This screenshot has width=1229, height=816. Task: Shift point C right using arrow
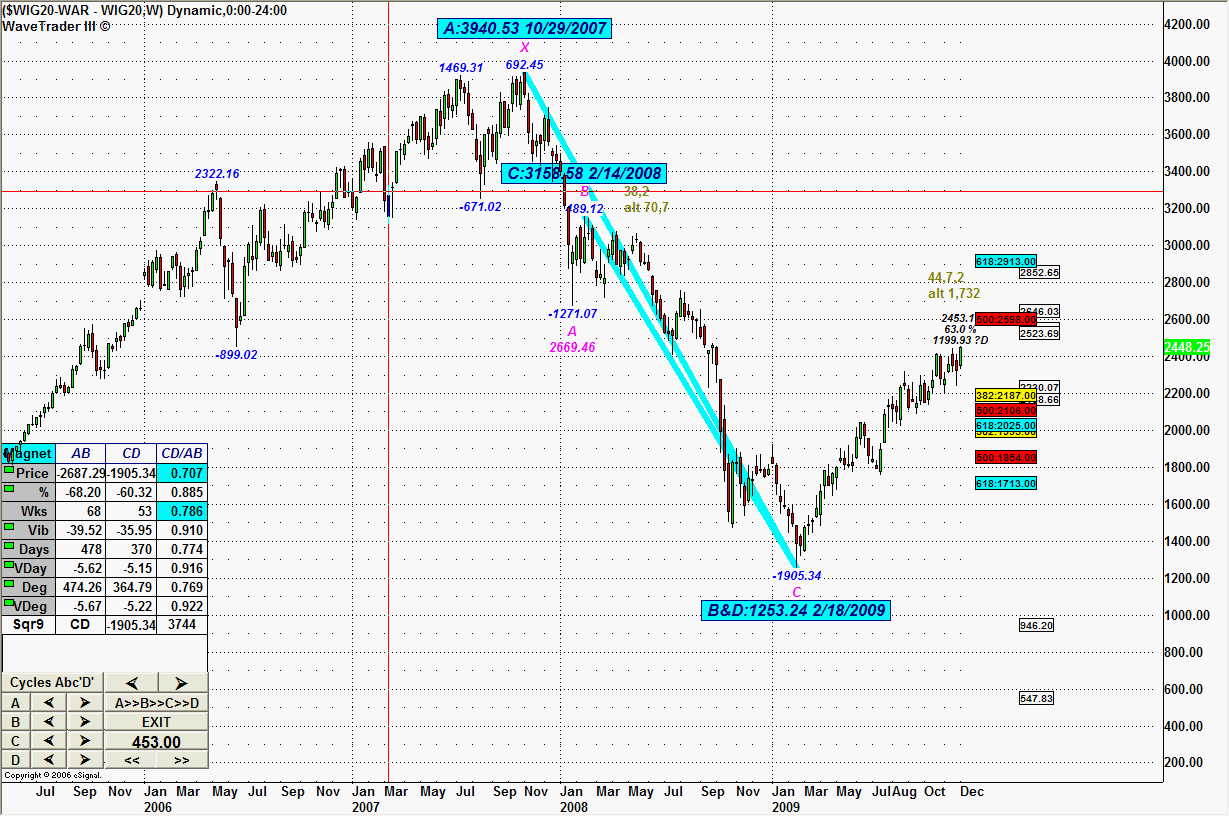tap(85, 741)
